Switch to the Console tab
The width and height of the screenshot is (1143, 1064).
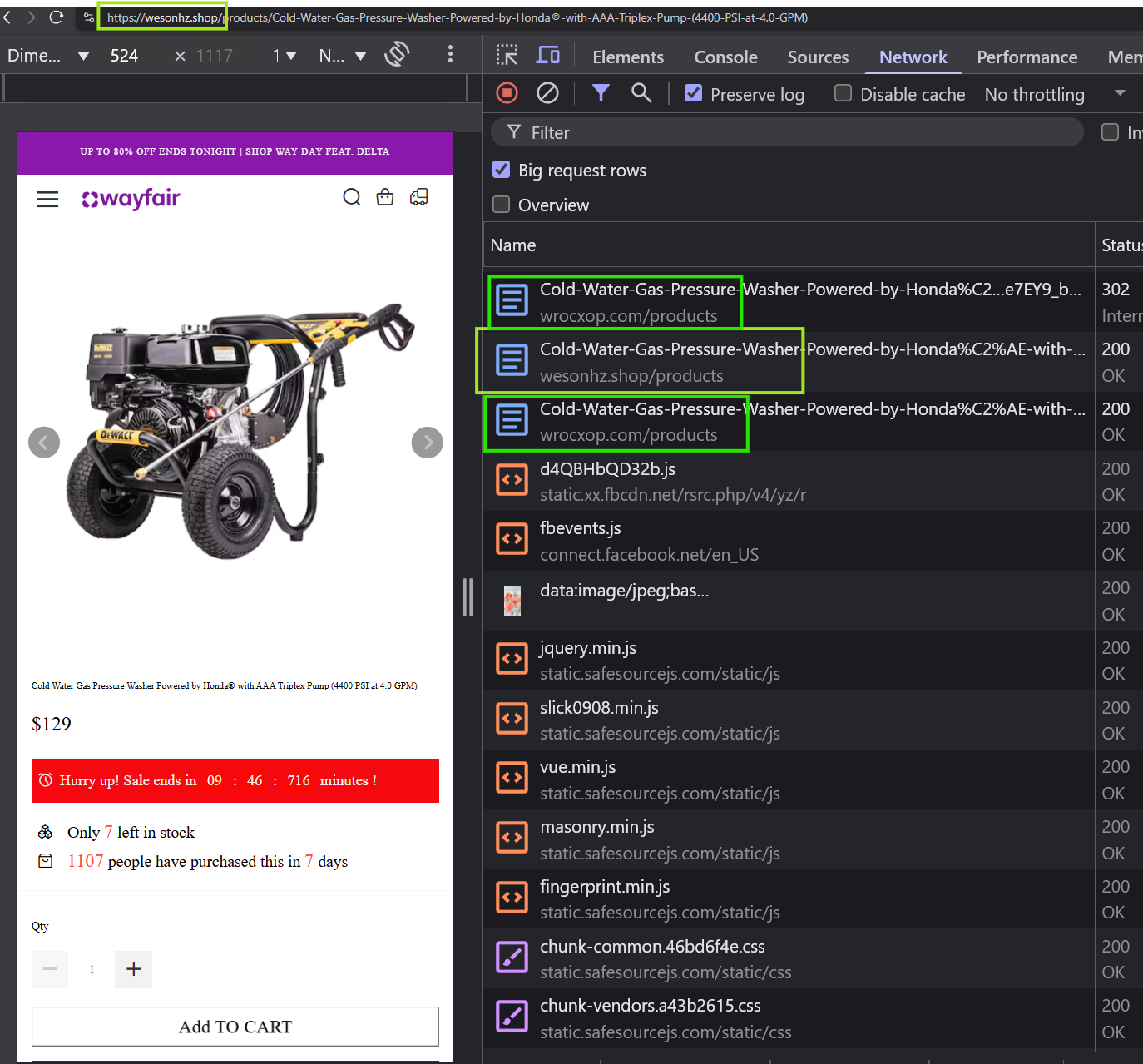[x=726, y=57]
